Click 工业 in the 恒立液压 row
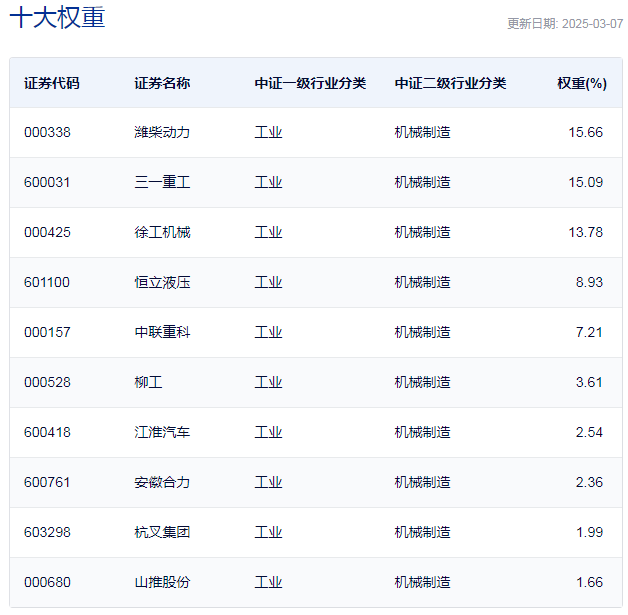 (268, 283)
